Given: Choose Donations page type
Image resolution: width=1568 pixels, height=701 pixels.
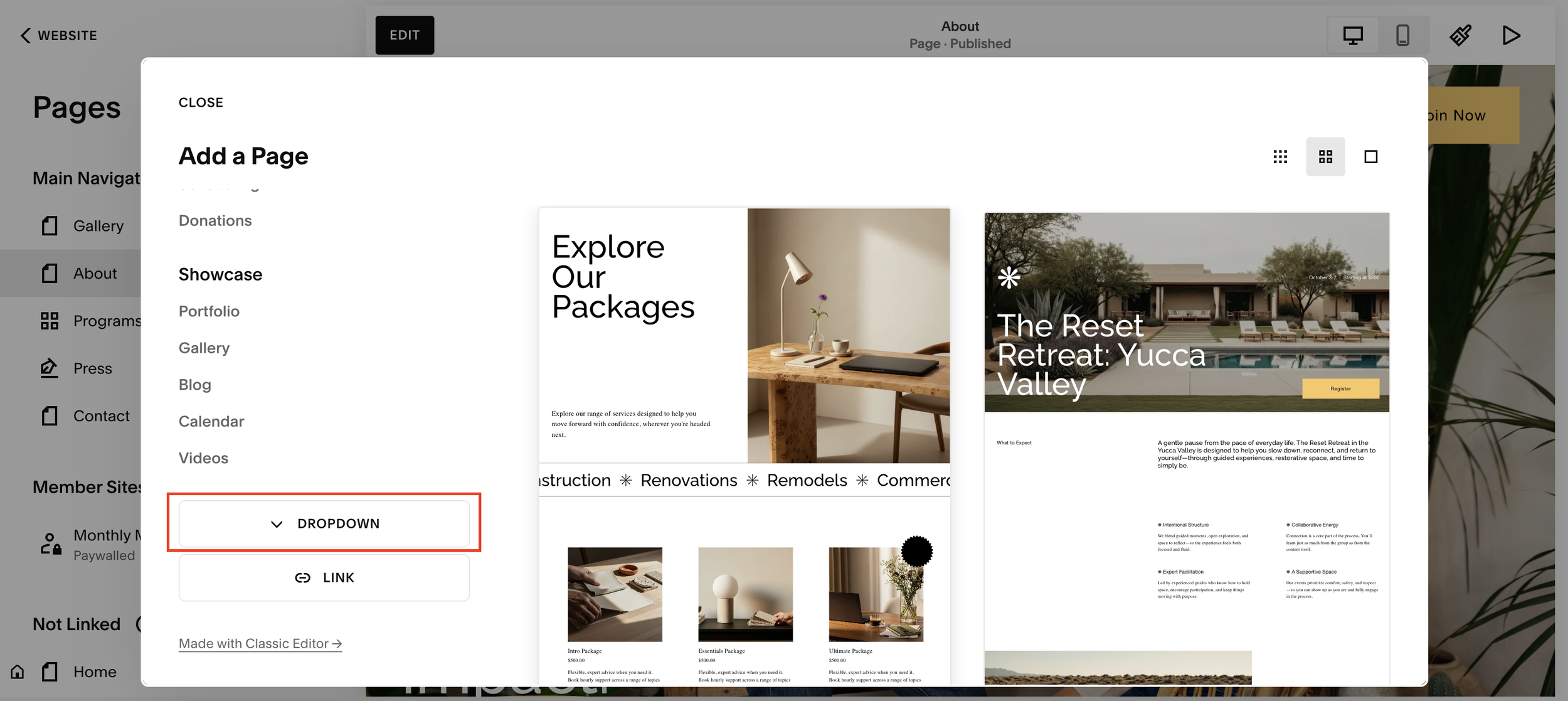Looking at the screenshot, I should (215, 221).
